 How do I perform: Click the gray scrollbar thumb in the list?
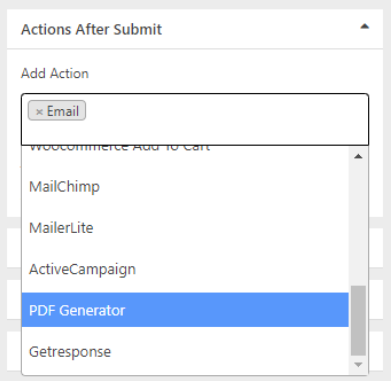coord(358,321)
